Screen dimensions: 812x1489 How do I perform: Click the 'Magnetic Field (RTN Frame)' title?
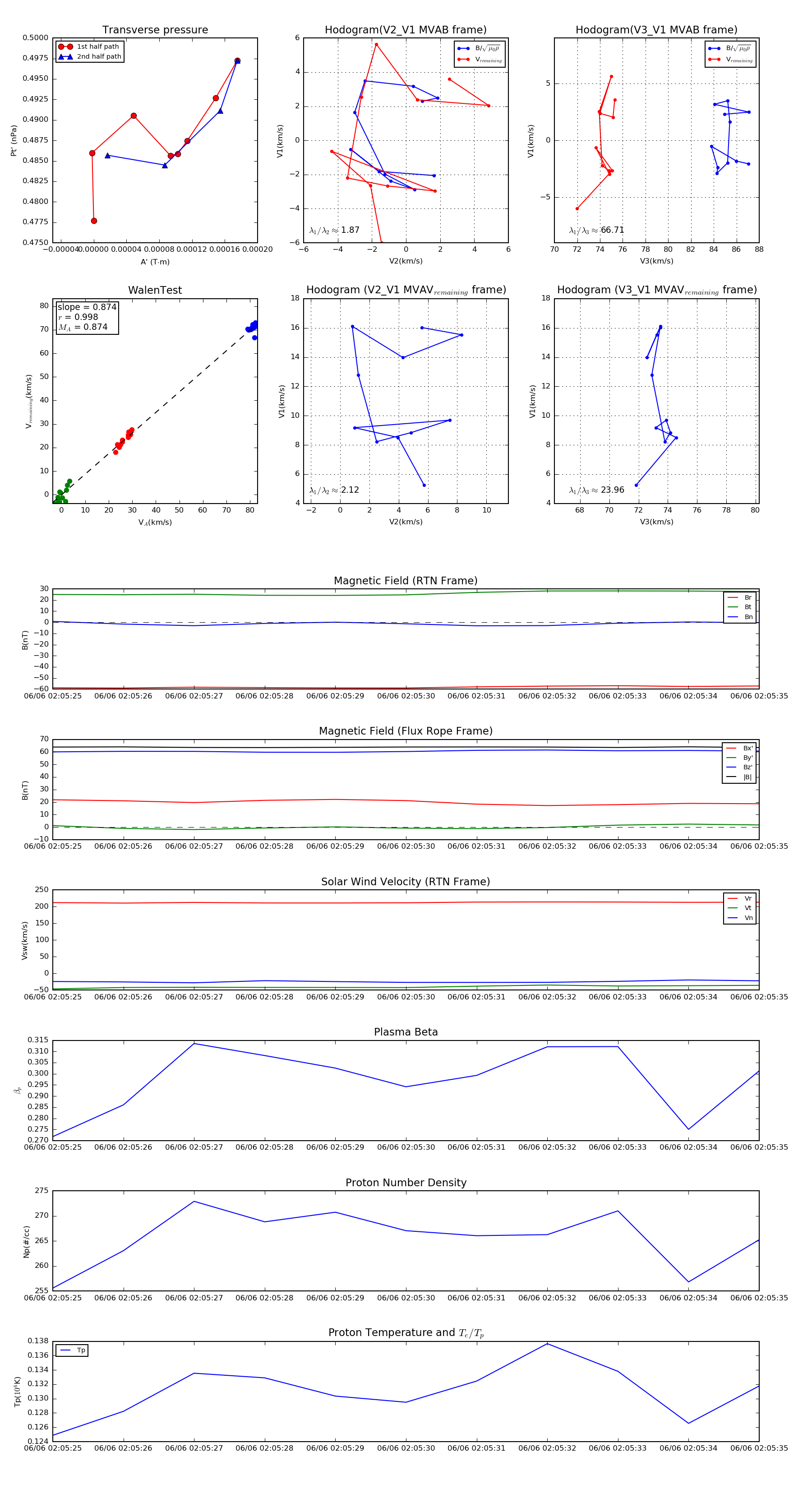point(406,581)
